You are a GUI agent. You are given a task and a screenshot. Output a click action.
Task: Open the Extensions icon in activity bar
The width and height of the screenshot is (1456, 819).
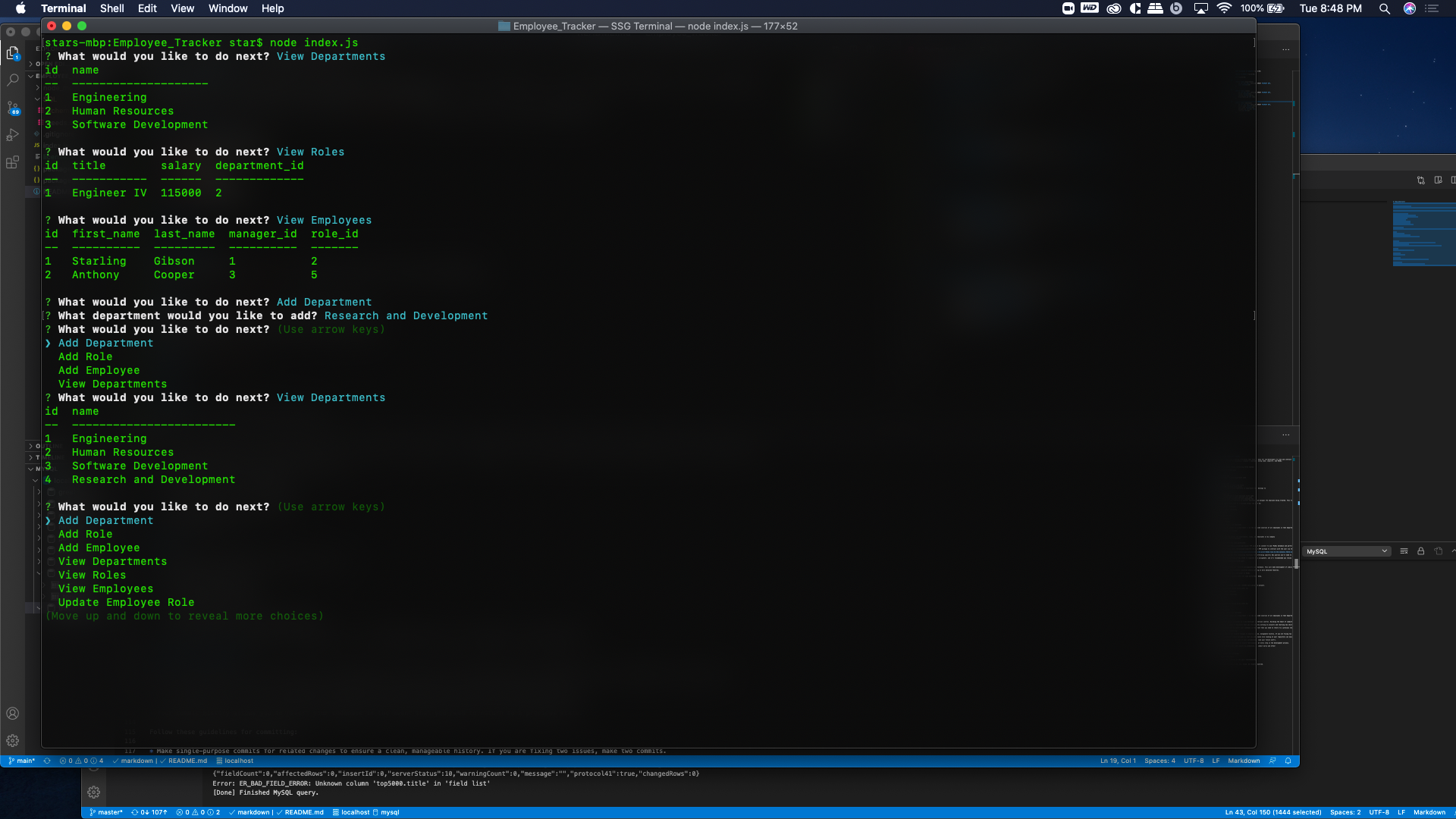12,162
